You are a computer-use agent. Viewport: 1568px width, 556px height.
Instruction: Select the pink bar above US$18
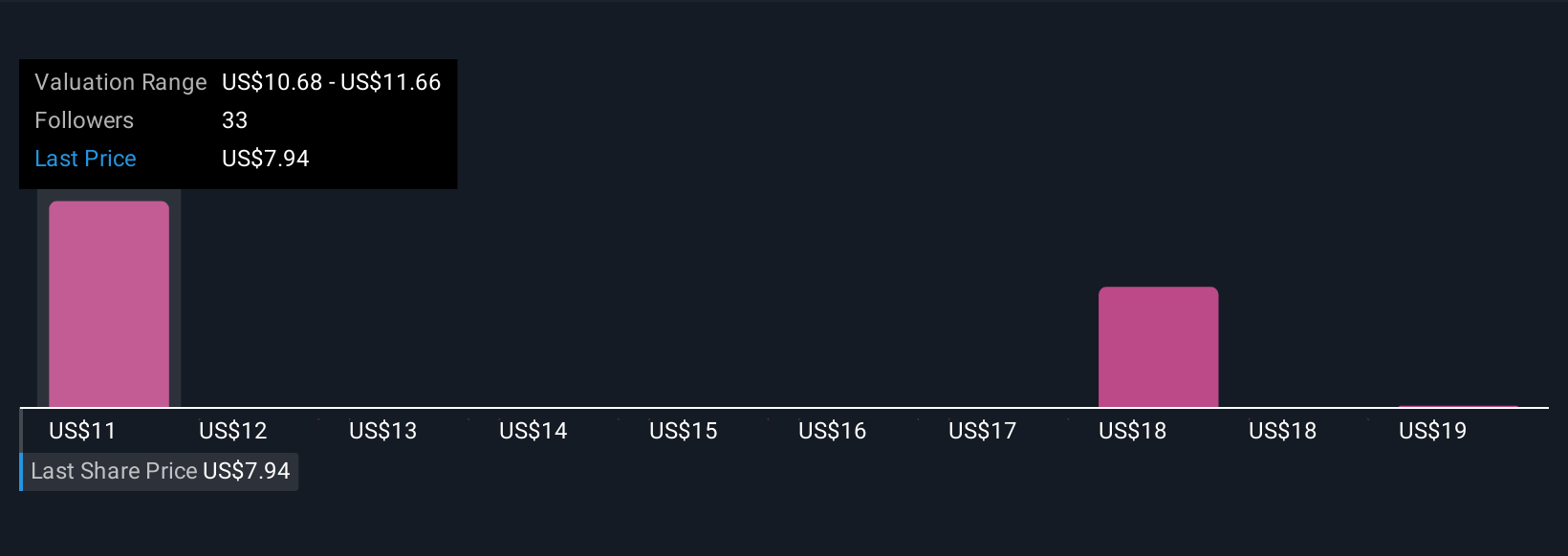[x=1158, y=347]
